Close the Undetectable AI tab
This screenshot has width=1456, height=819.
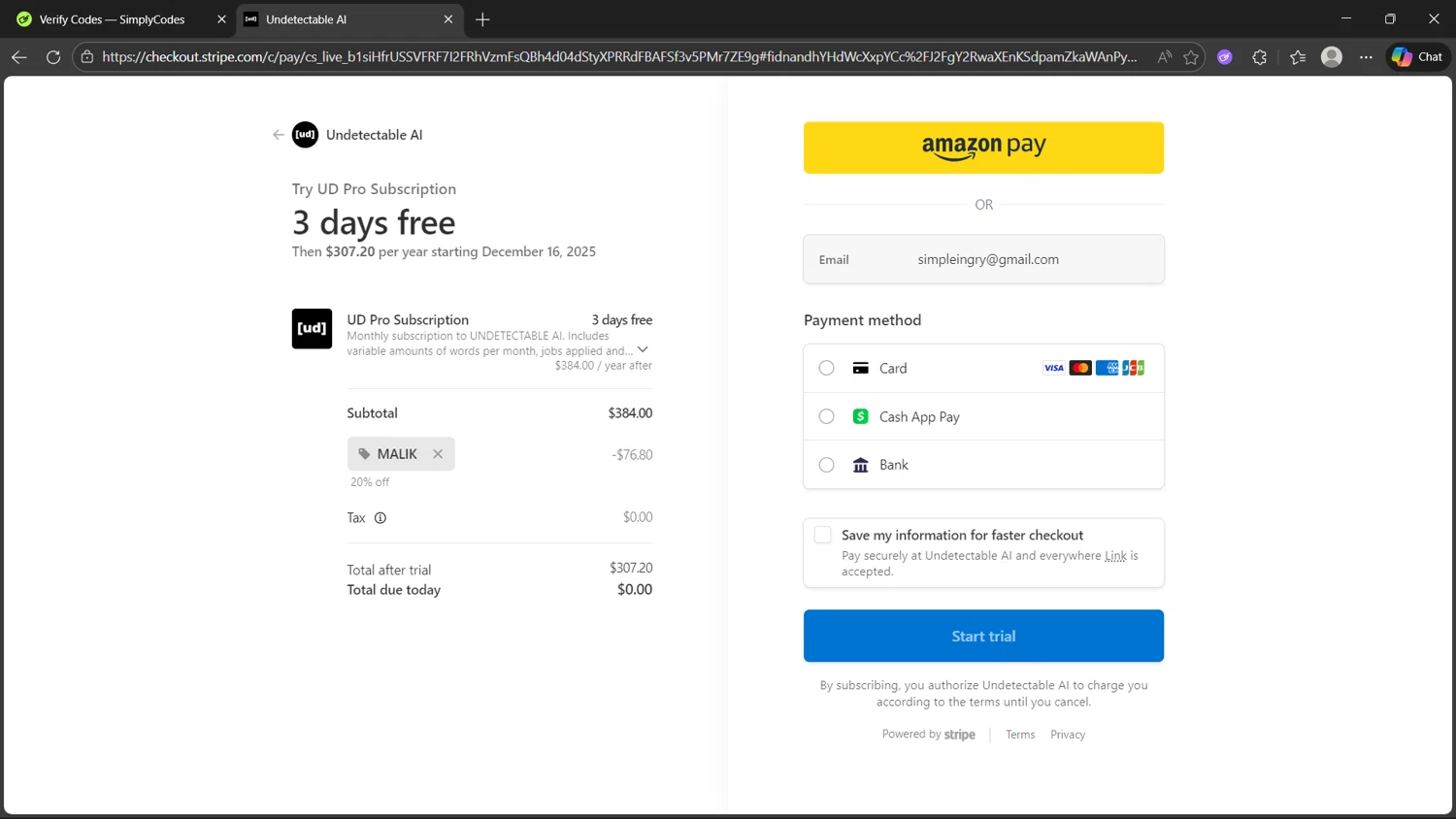tap(448, 19)
